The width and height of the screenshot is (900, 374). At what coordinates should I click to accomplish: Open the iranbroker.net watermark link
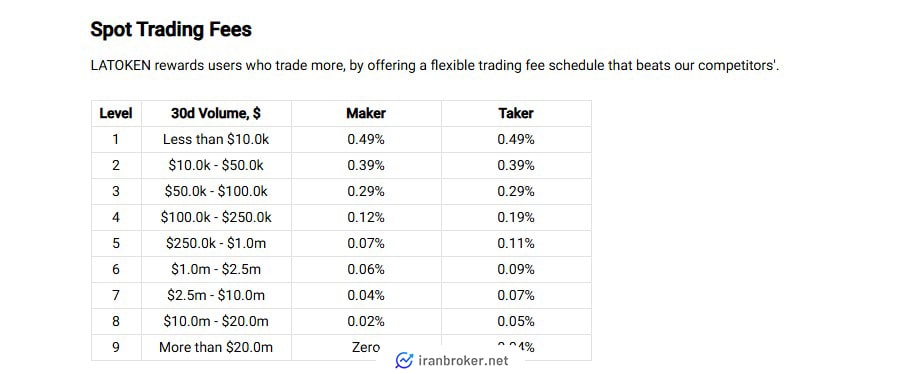coord(452,360)
